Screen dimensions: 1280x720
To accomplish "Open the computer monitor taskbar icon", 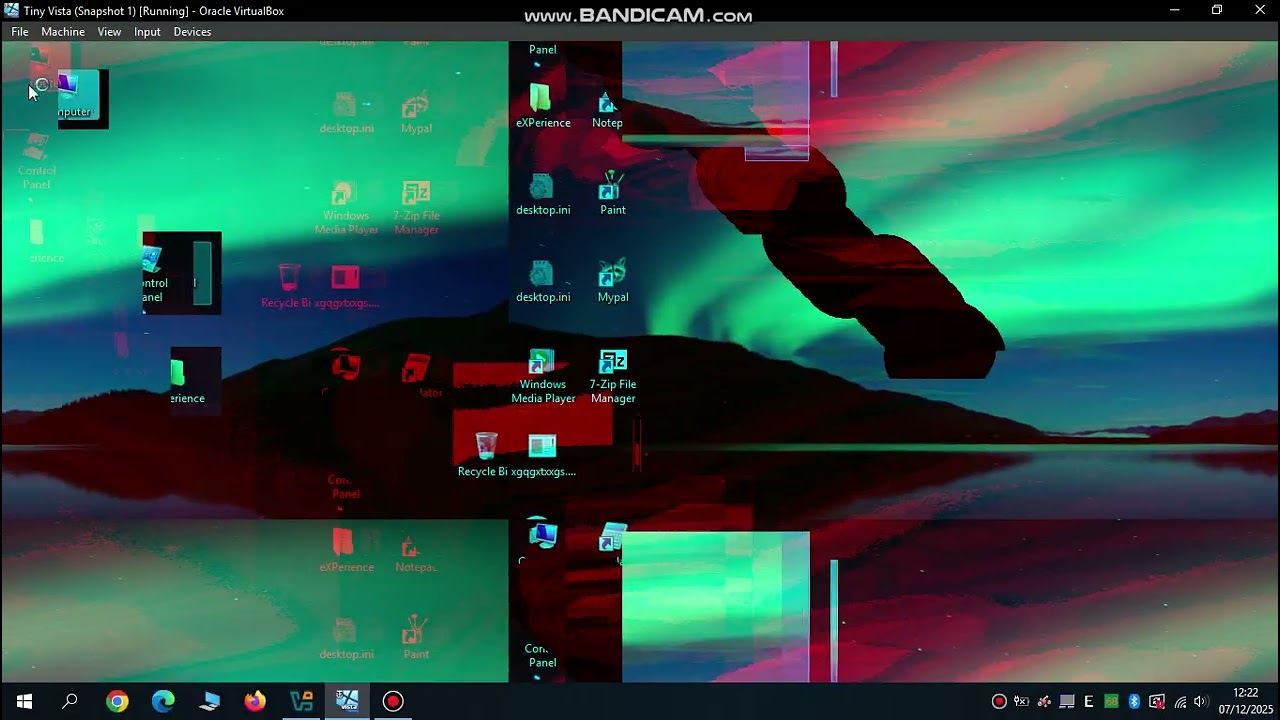I will click(209, 701).
